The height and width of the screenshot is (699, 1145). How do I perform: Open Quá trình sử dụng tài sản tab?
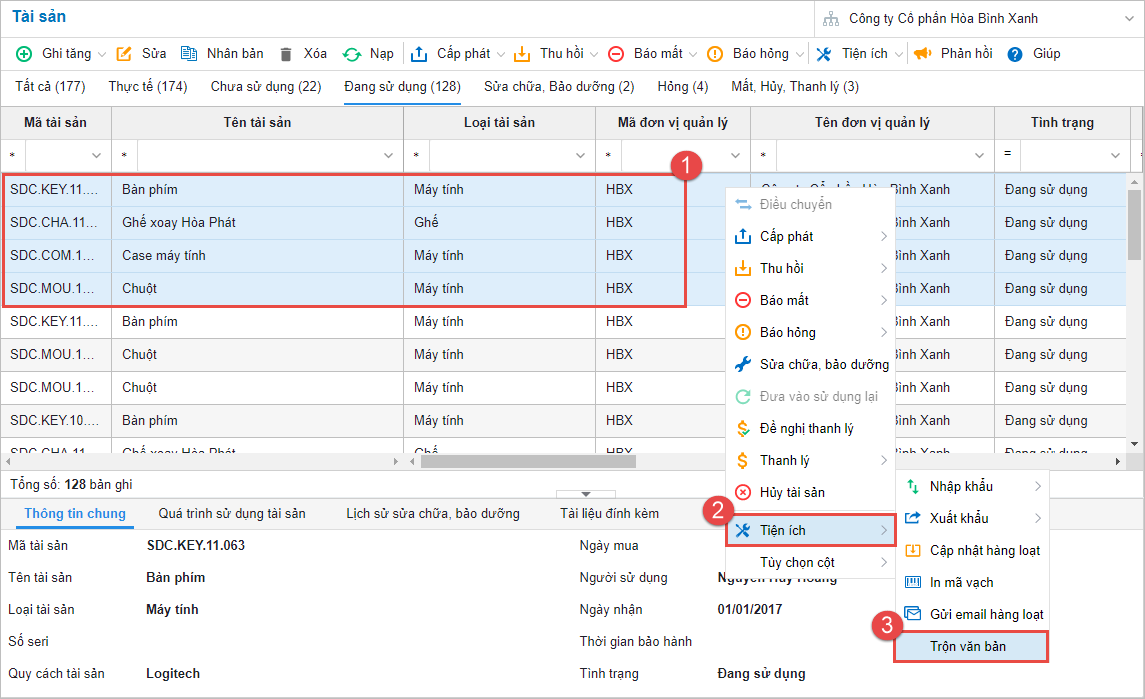point(232,514)
